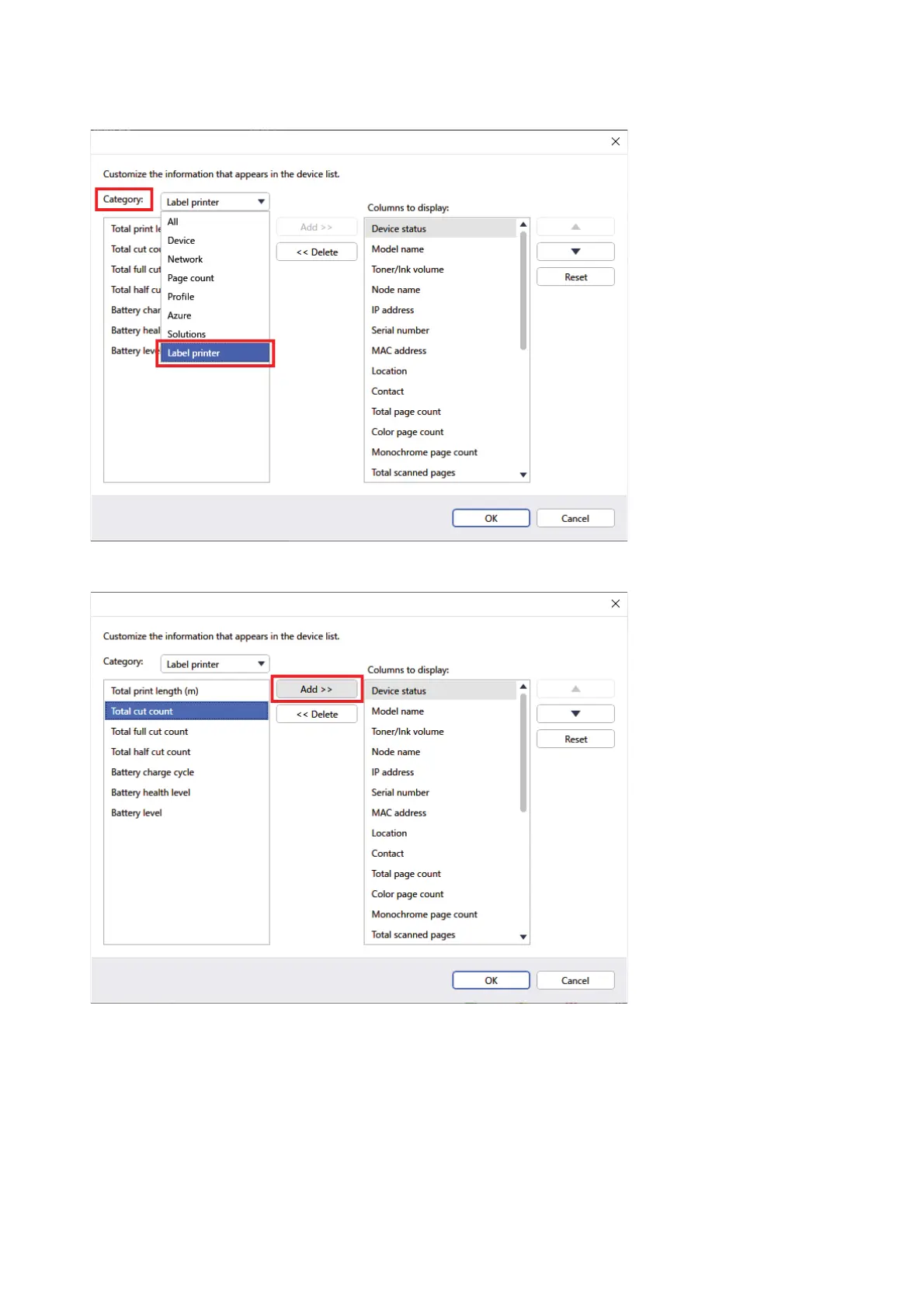924x1308 pixels.
Task: Click scroll-down arrow of columns list in dialog with Total cut count highlighted
Action: 523,937
